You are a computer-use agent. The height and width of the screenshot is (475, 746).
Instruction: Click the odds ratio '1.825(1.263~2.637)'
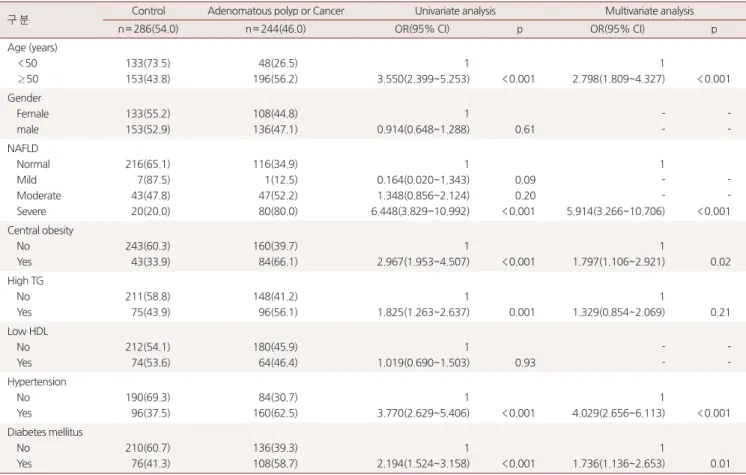point(423,312)
